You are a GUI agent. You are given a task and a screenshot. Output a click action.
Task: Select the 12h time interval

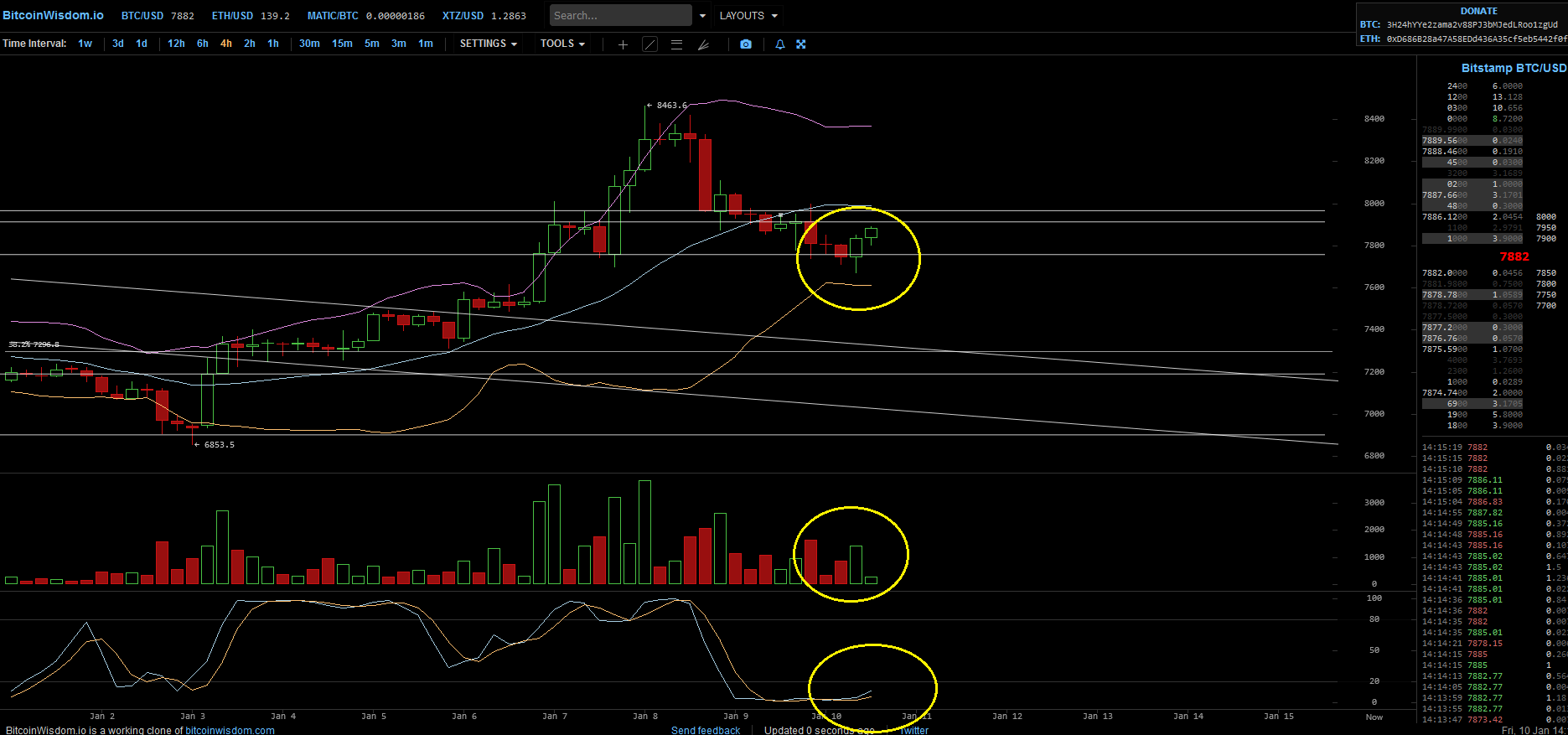click(x=176, y=44)
